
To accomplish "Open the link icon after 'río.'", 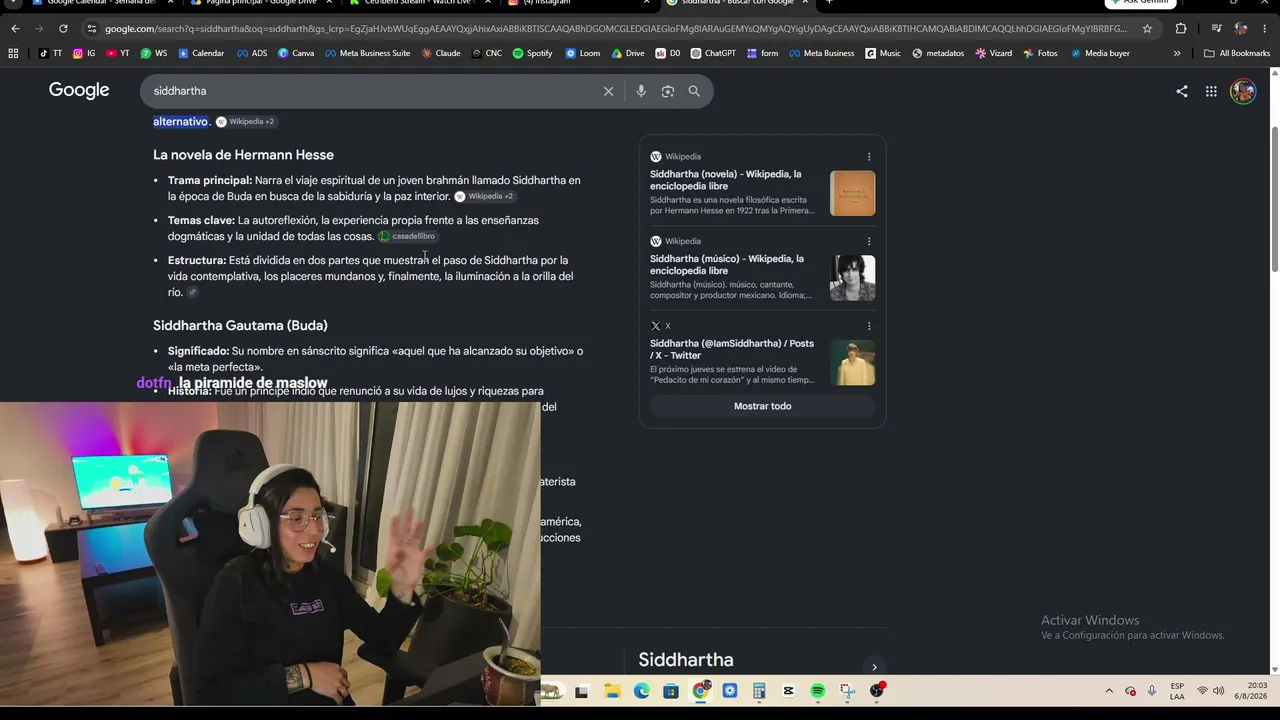I will coord(193,292).
